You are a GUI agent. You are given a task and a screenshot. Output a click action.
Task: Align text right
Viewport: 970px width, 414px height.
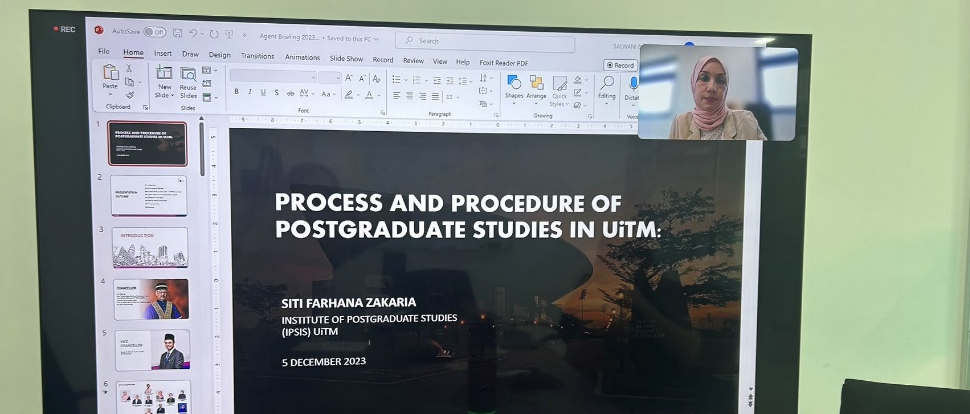423,97
